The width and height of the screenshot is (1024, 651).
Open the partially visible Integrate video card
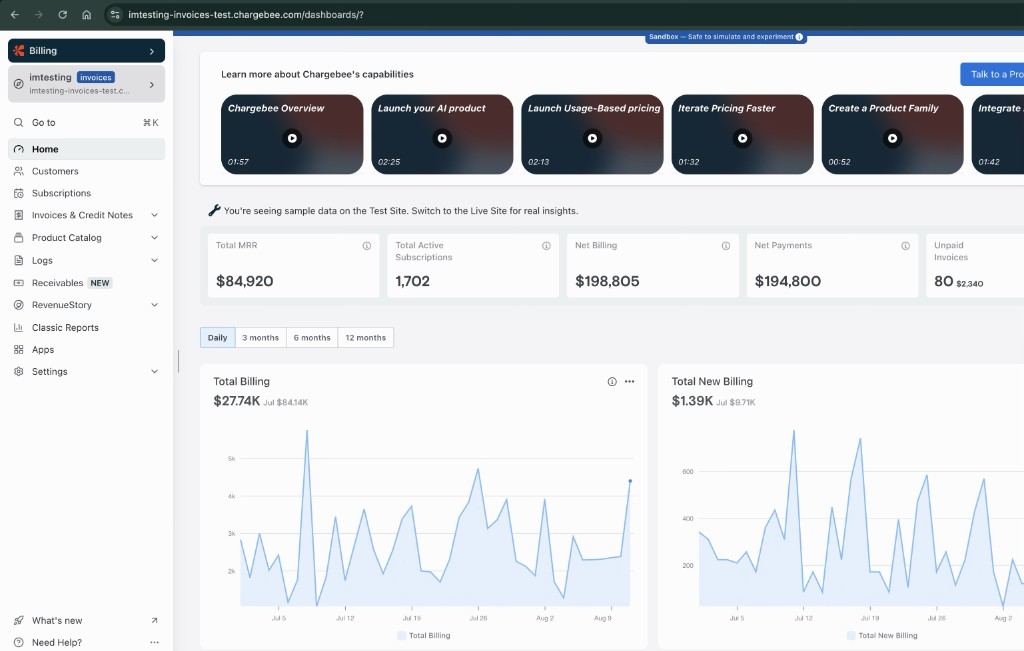998,135
